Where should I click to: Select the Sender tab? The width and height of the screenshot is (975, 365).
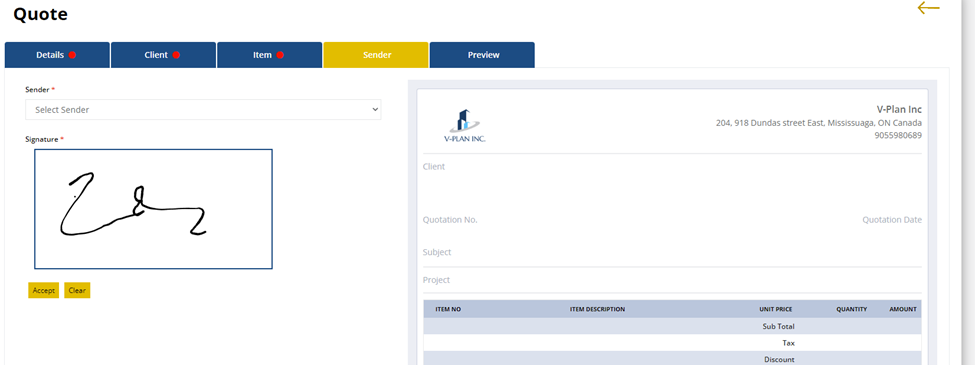pos(376,55)
